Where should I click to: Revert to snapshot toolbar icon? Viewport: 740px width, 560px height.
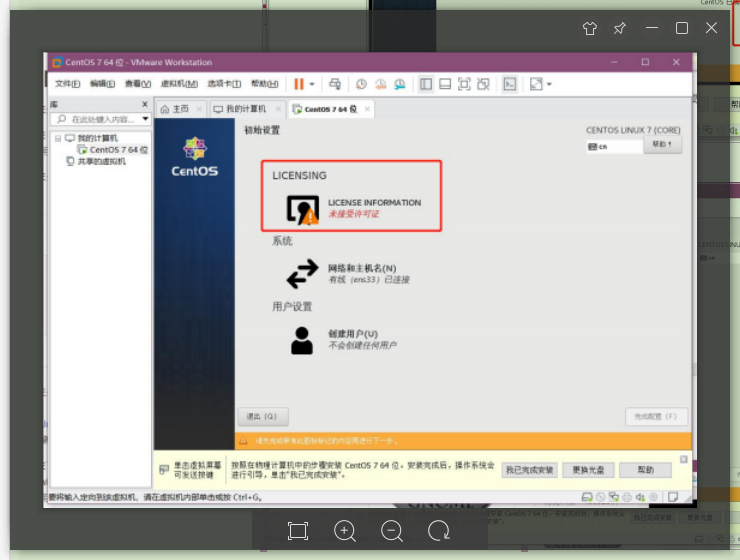click(x=380, y=84)
